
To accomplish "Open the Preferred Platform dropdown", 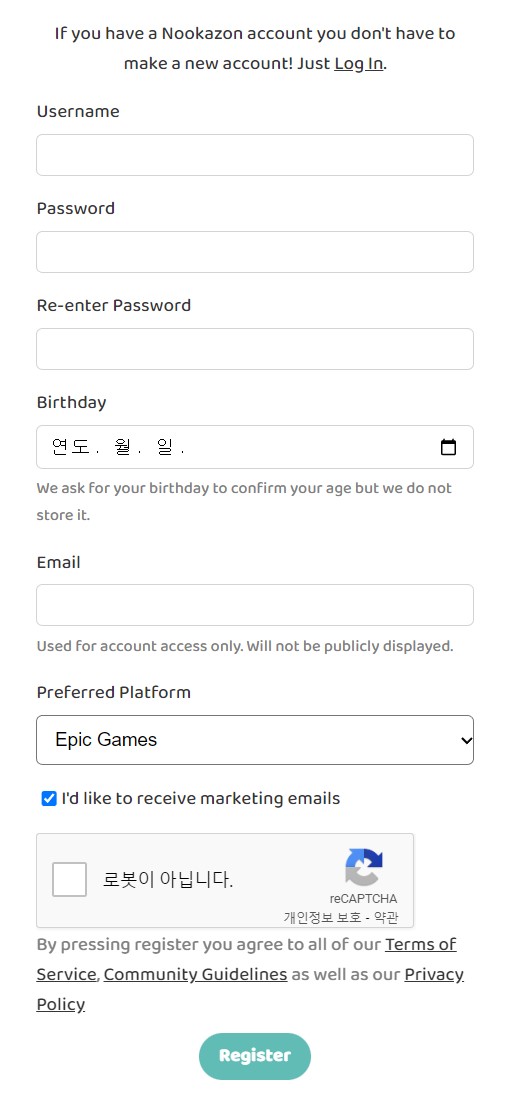I will tap(255, 740).
